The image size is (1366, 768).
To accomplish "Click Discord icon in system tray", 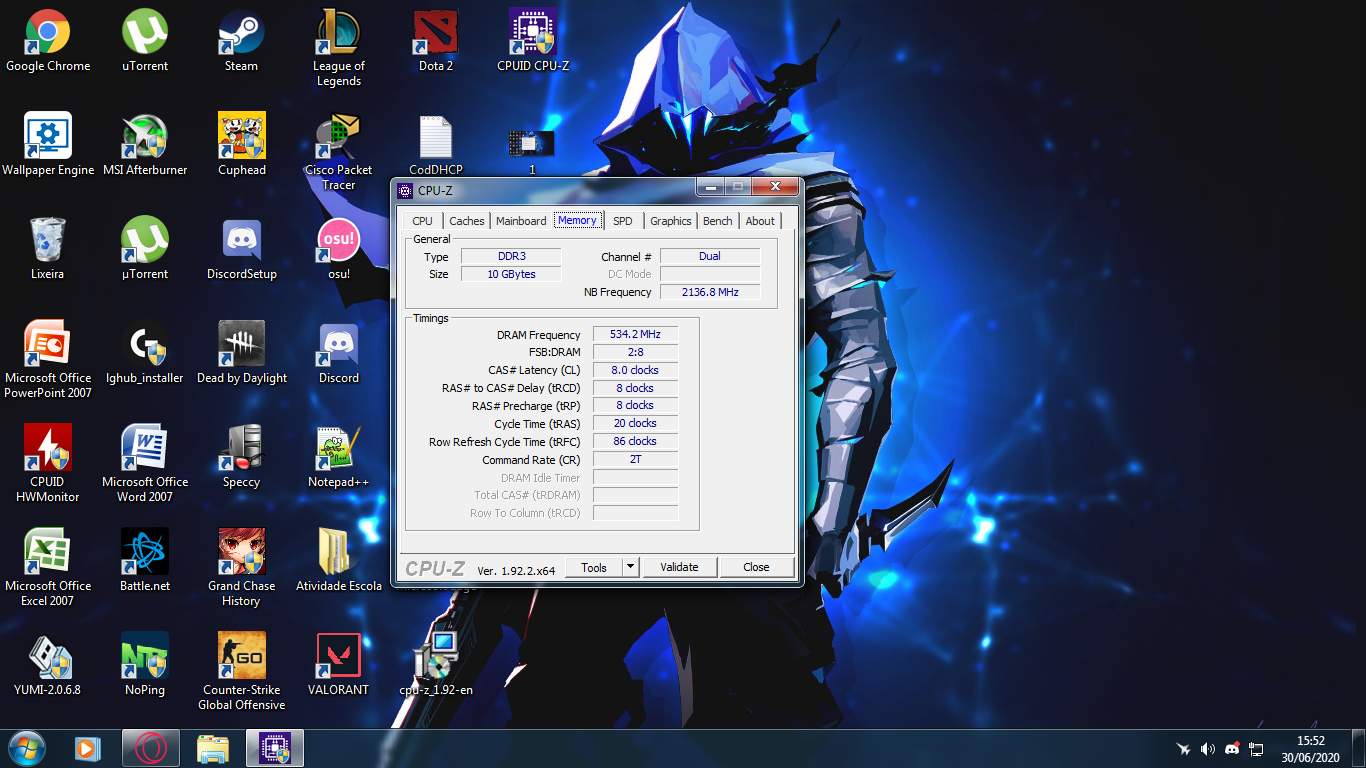I will pos(1232,749).
